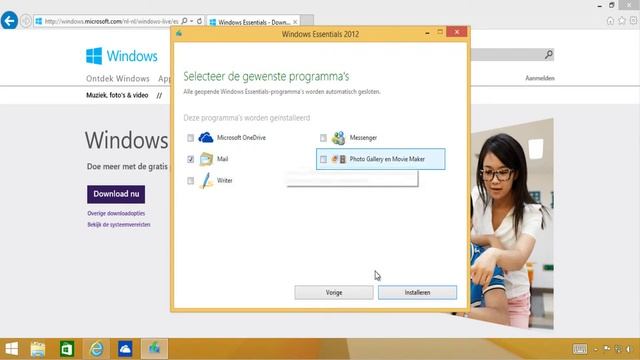640x360 pixels.
Task: Select the Windows Essentials - Down... tab
Action: pyautogui.click(x=253, y=22)
